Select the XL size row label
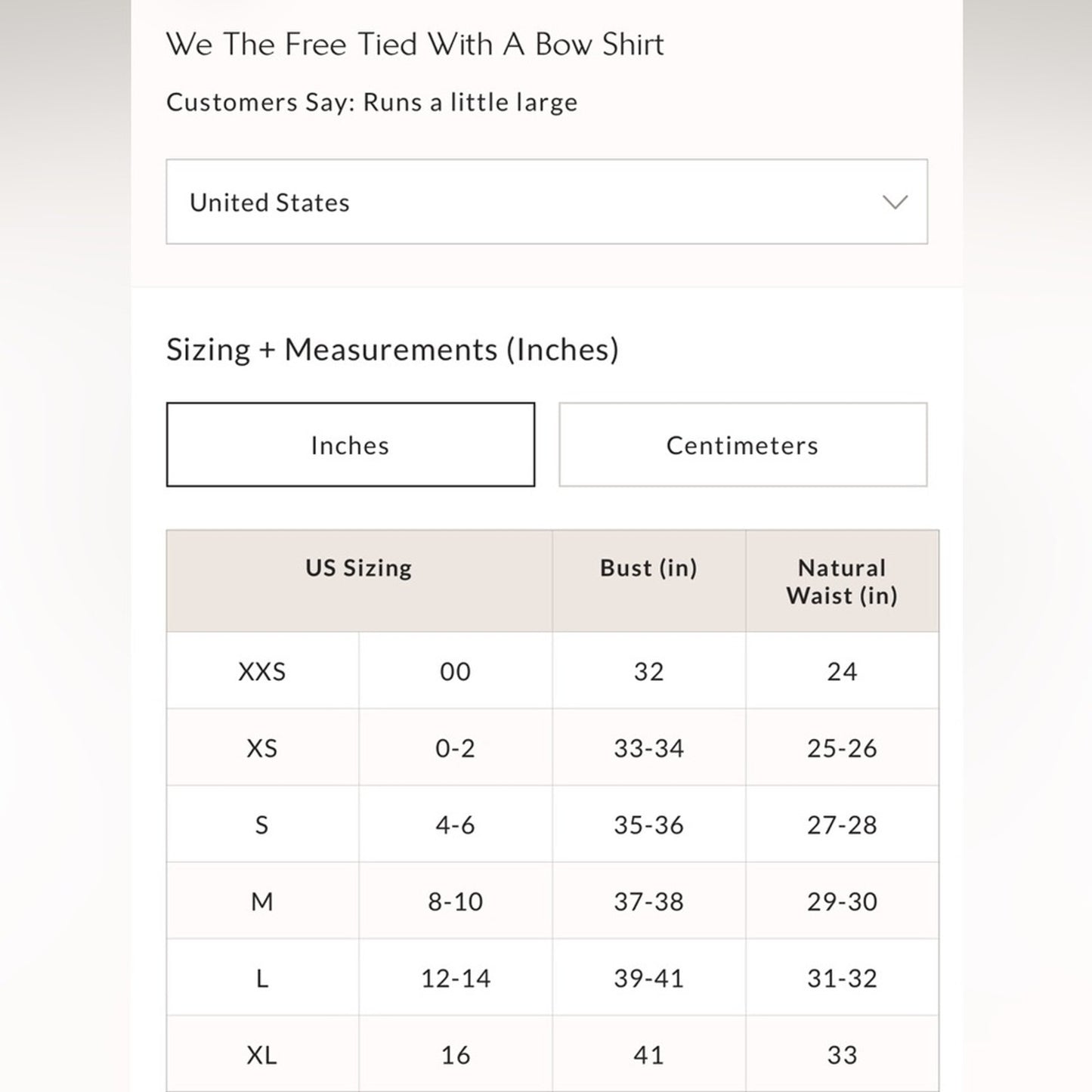 pos(262,1055)
